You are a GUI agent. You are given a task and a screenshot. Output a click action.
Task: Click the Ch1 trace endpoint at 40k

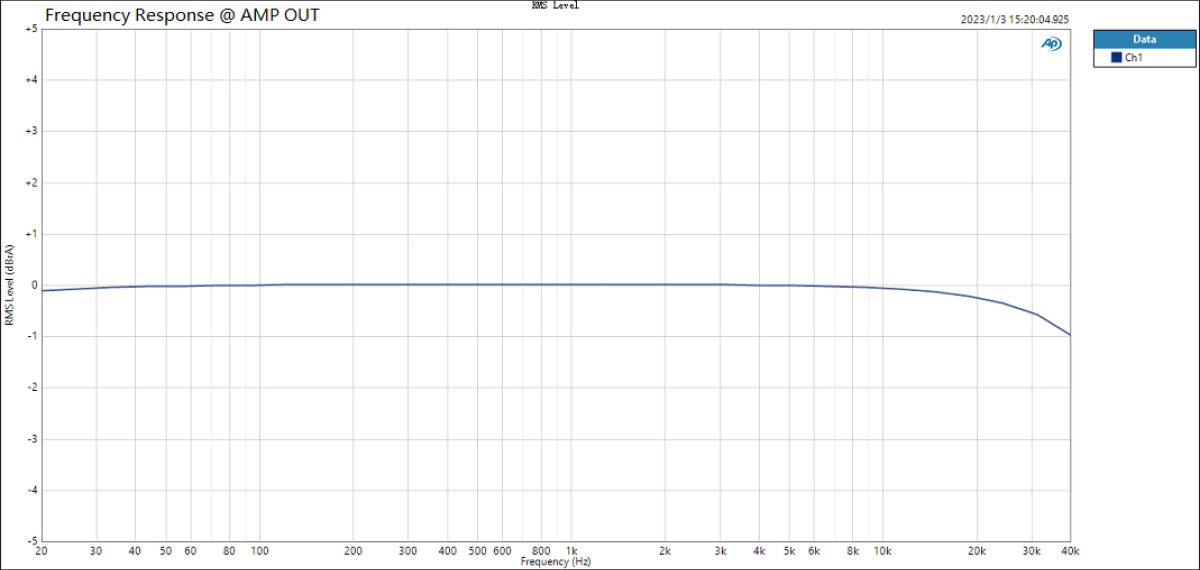click(x=1070, y=335)
